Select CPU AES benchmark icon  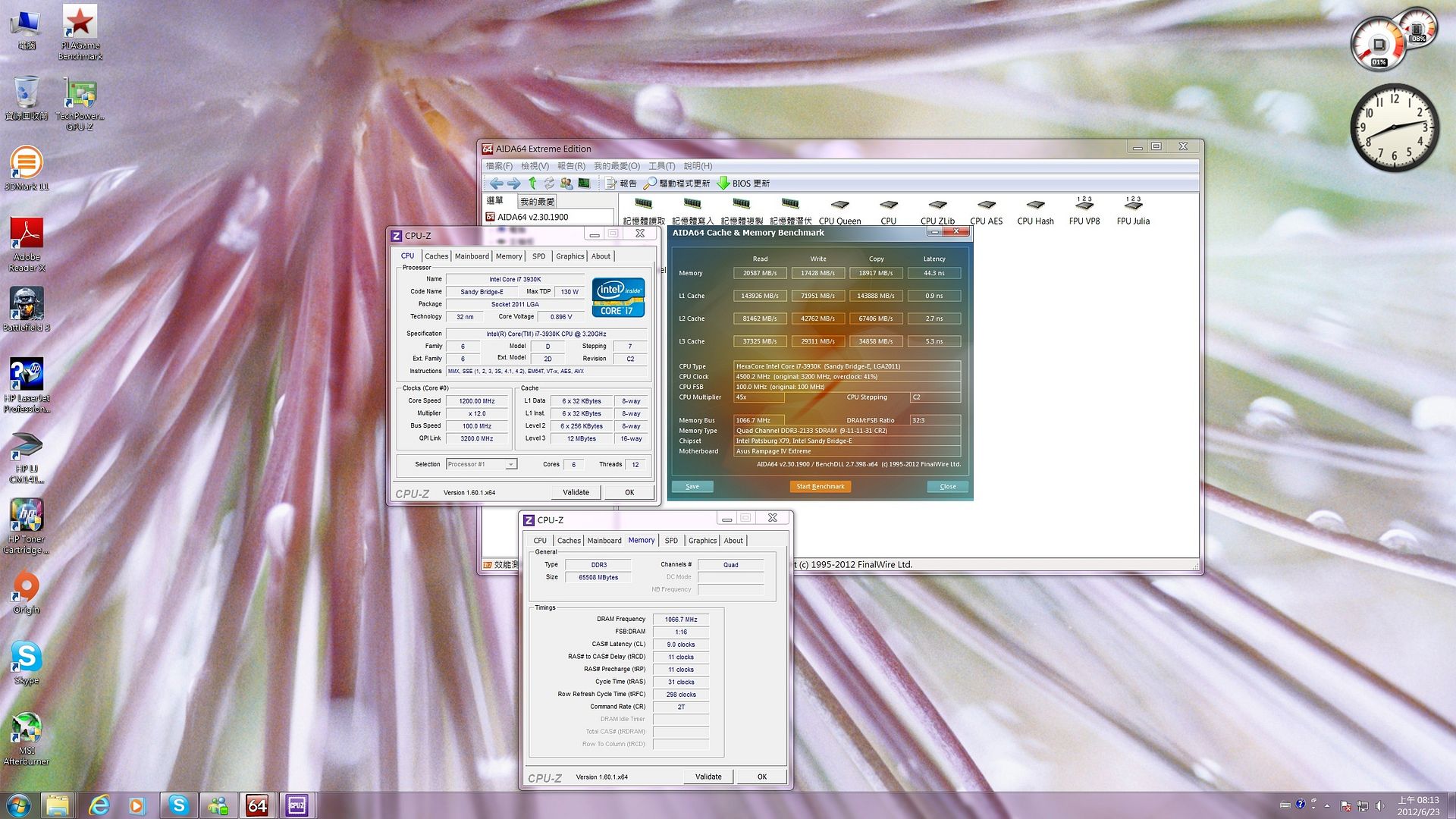click(x=986, y=212)
